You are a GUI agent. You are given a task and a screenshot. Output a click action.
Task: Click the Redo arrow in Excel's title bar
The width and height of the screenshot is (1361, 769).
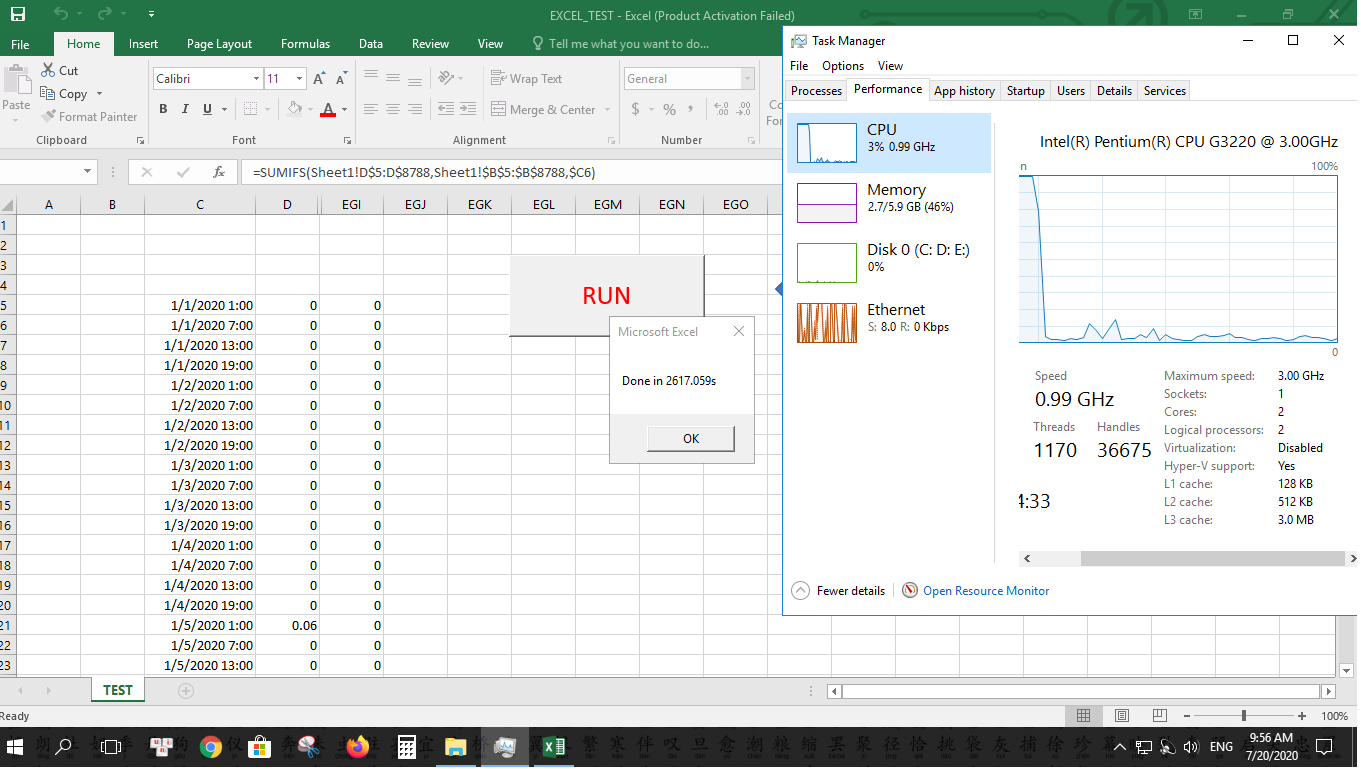point(106,14)
